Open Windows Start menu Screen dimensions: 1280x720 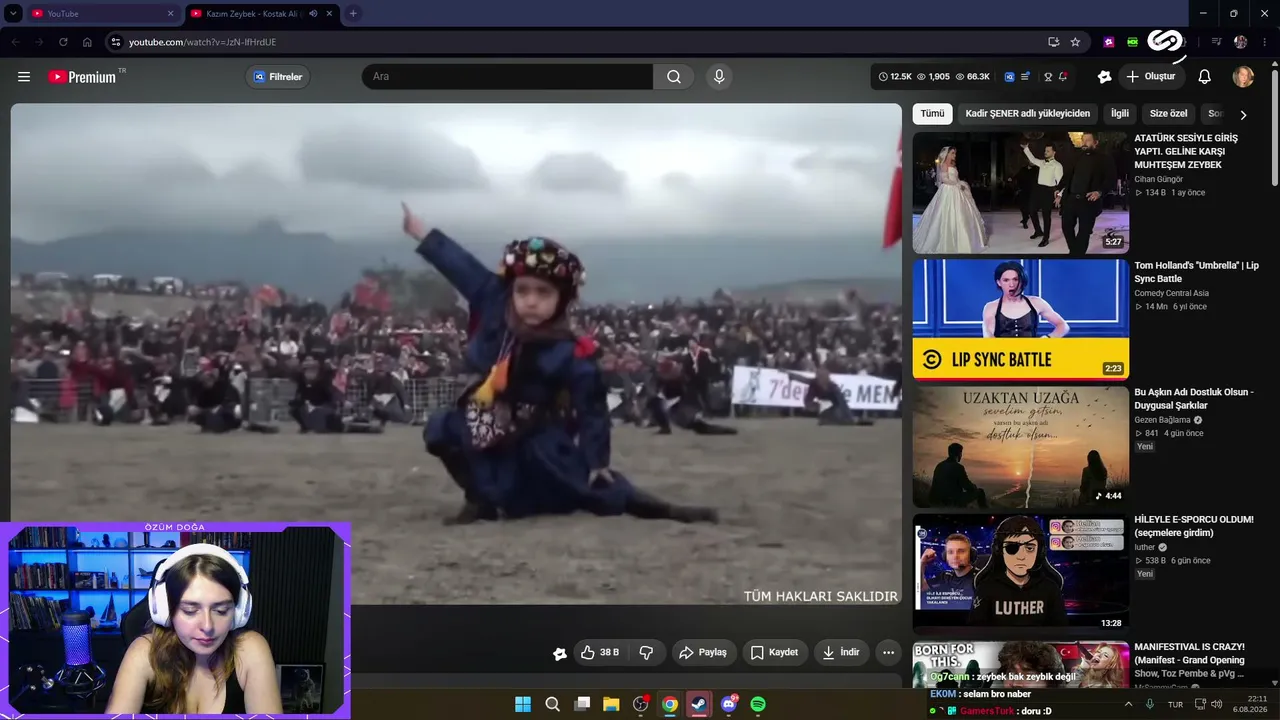pos(523,704)
